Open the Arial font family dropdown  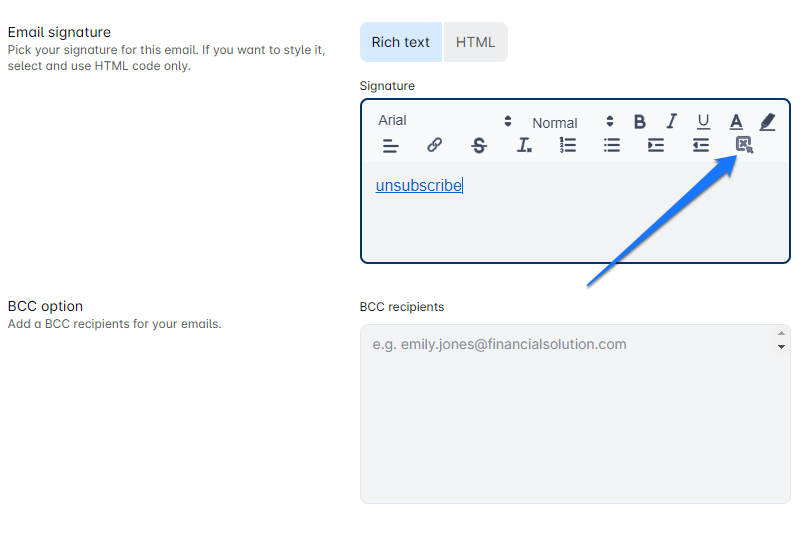tap(445, 121)
